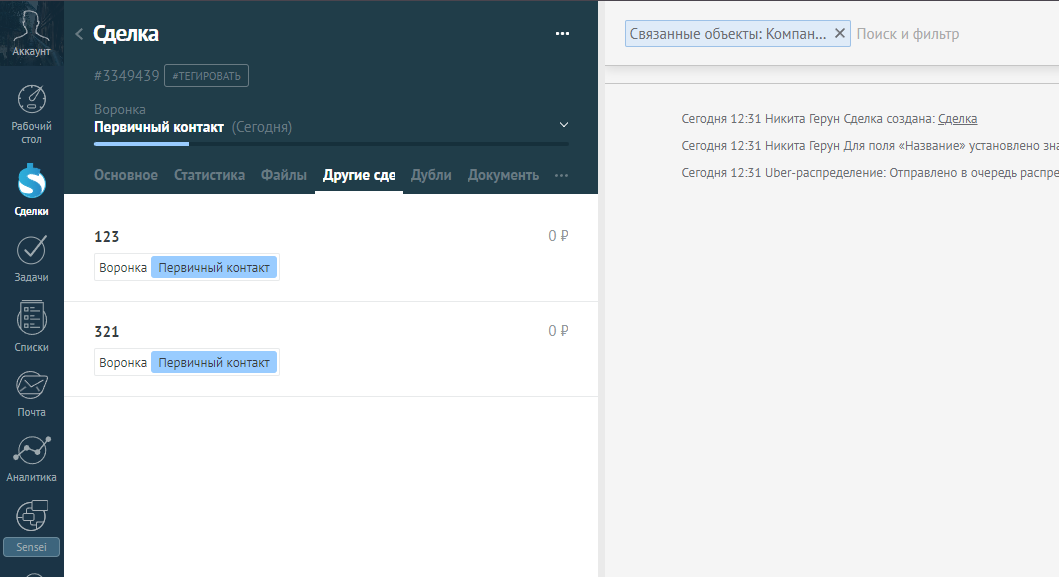1059x577 pixels.
Task: Switch to the Основное tab
Action: (x=126, y=175)
